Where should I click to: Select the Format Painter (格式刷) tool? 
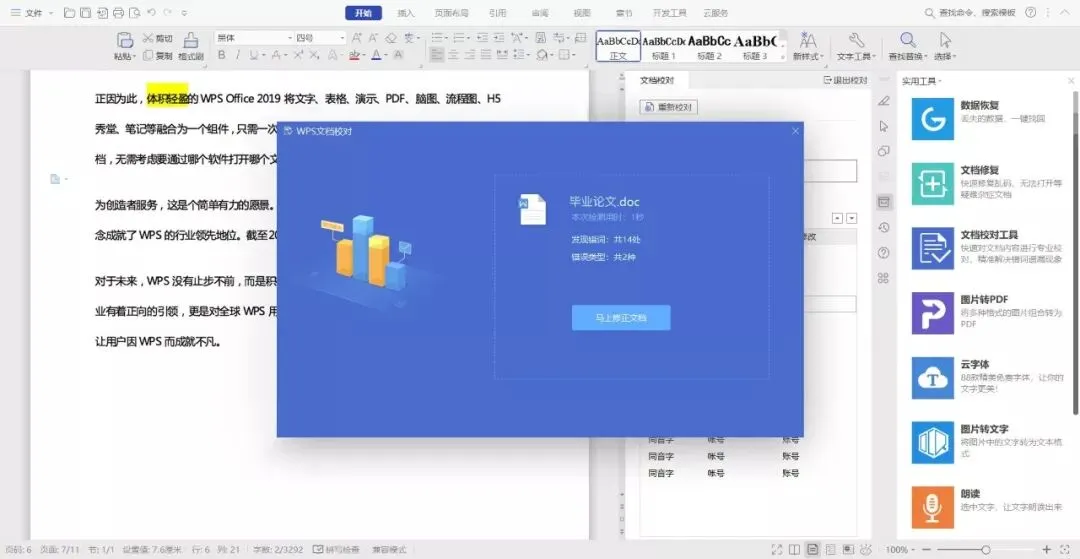point(191,46)
